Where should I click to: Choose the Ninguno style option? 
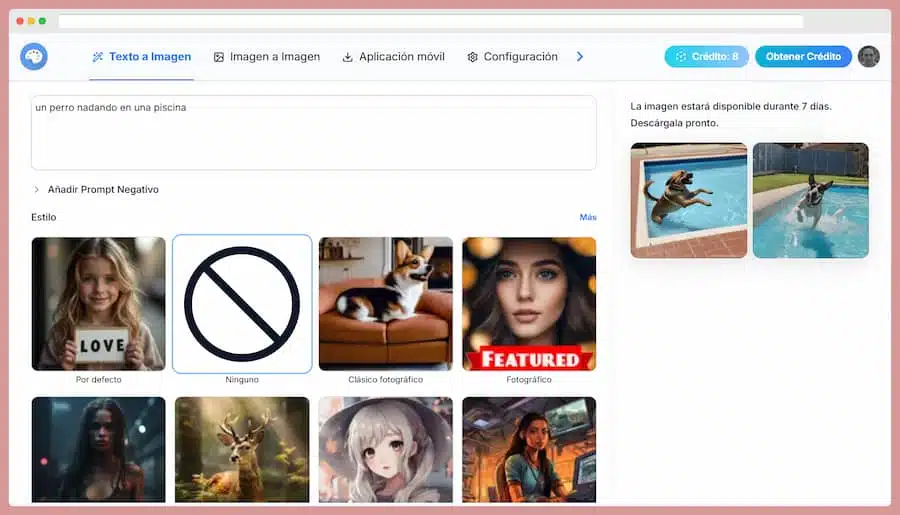pyautogui.click(x=242, y=304)
